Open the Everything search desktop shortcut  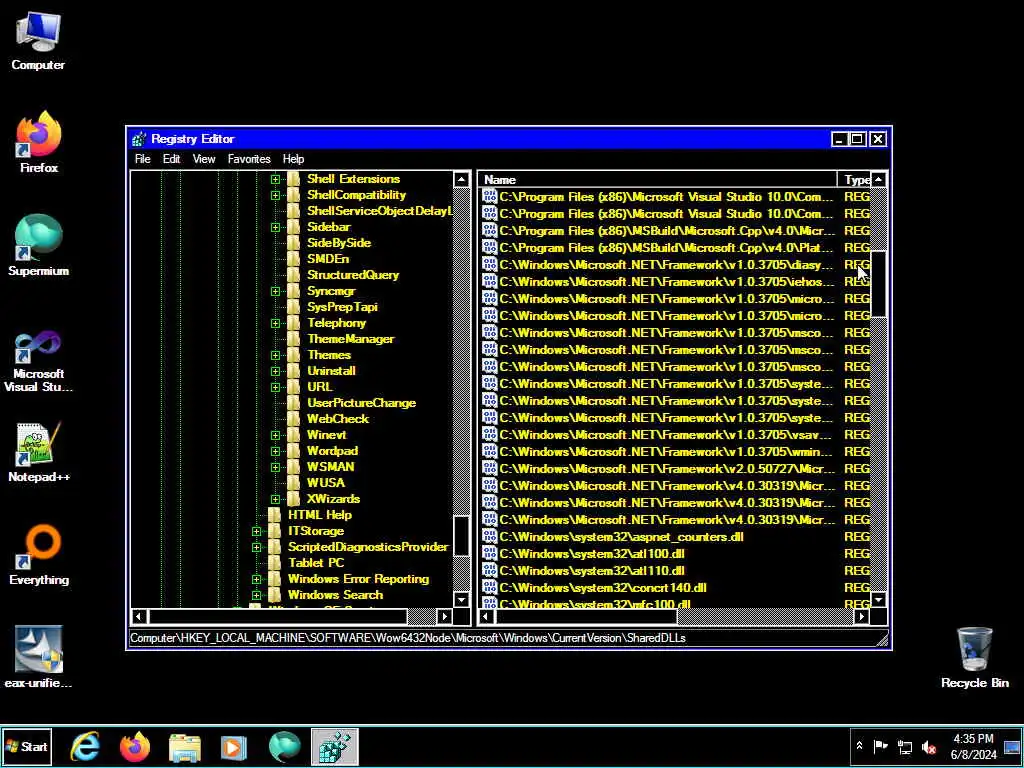coord(39,555)
